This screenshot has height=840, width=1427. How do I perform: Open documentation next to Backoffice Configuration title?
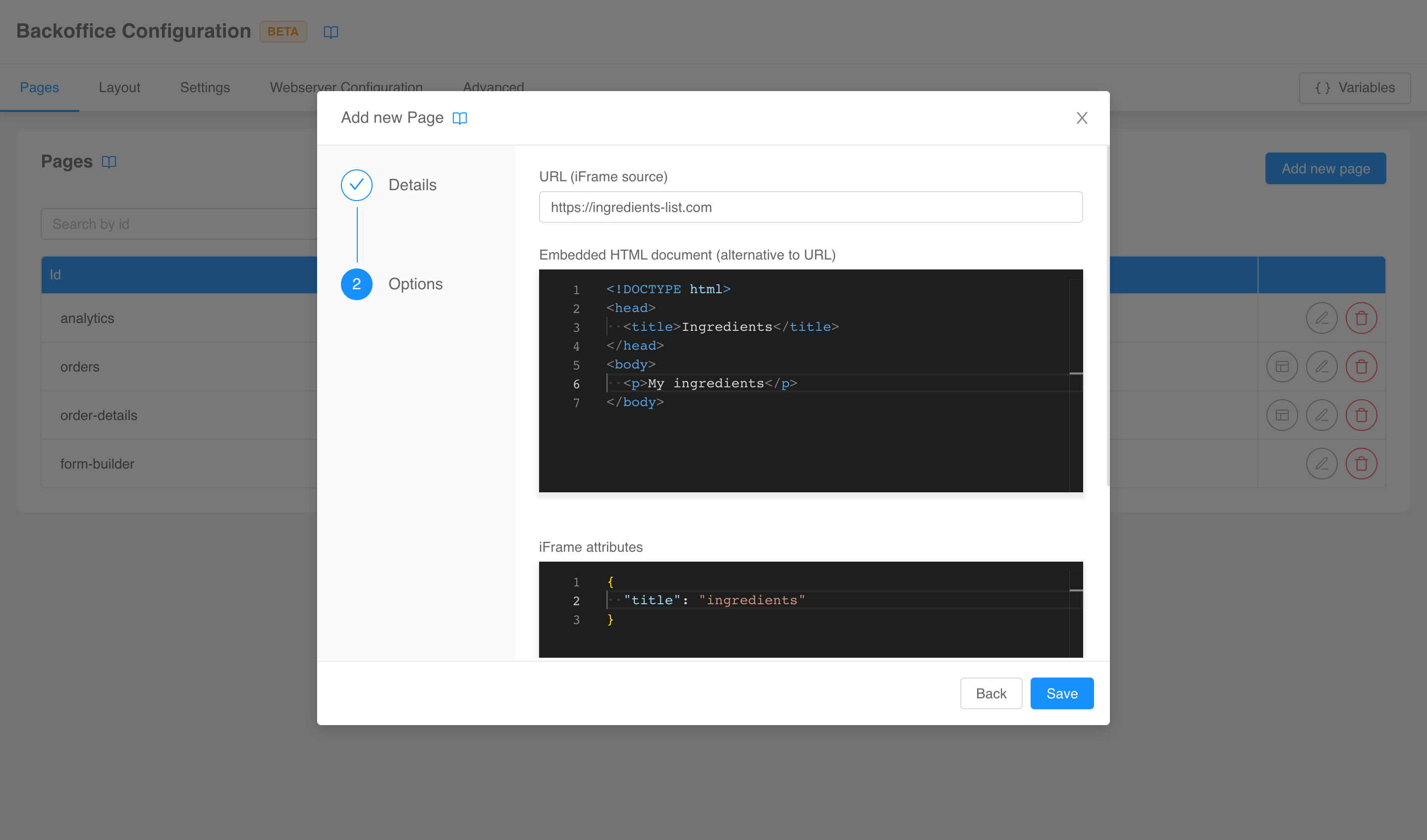coord(330,32)
